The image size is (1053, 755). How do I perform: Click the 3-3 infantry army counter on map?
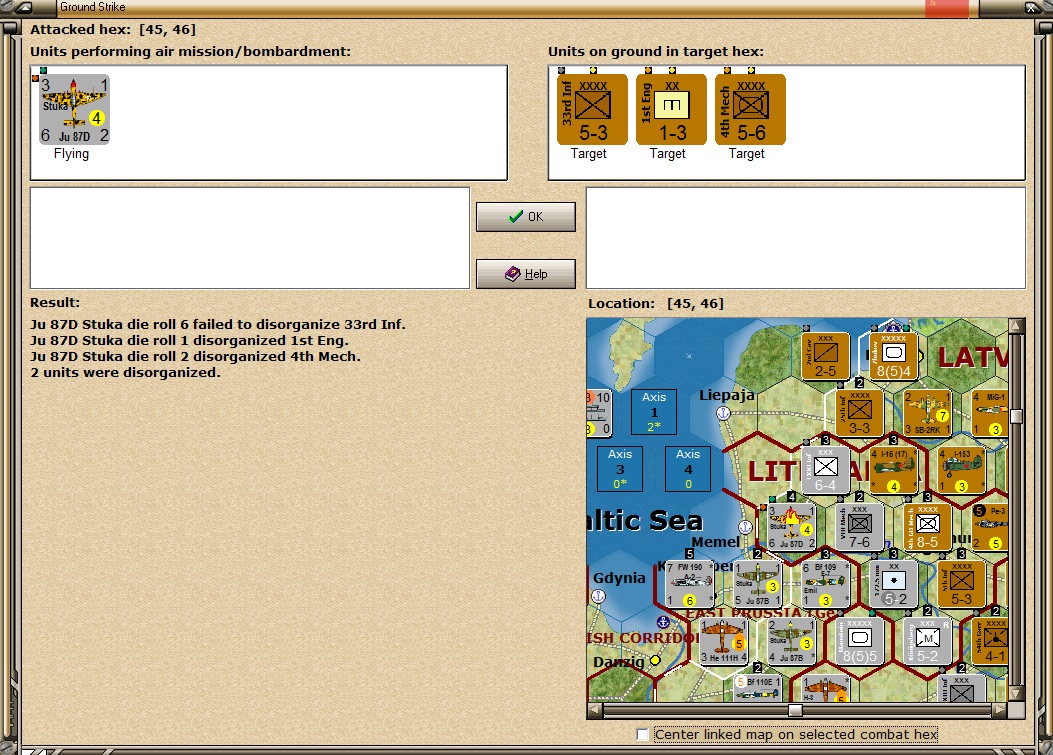pos(860,412)
